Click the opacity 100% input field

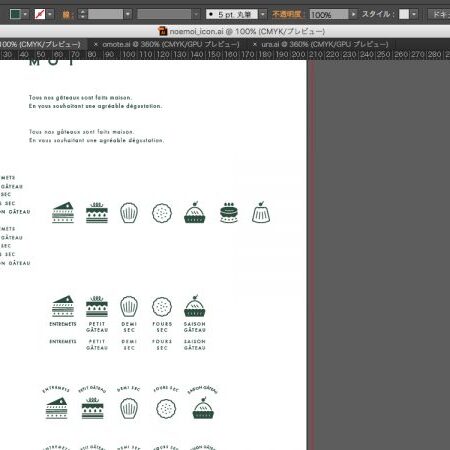(329, 15)
